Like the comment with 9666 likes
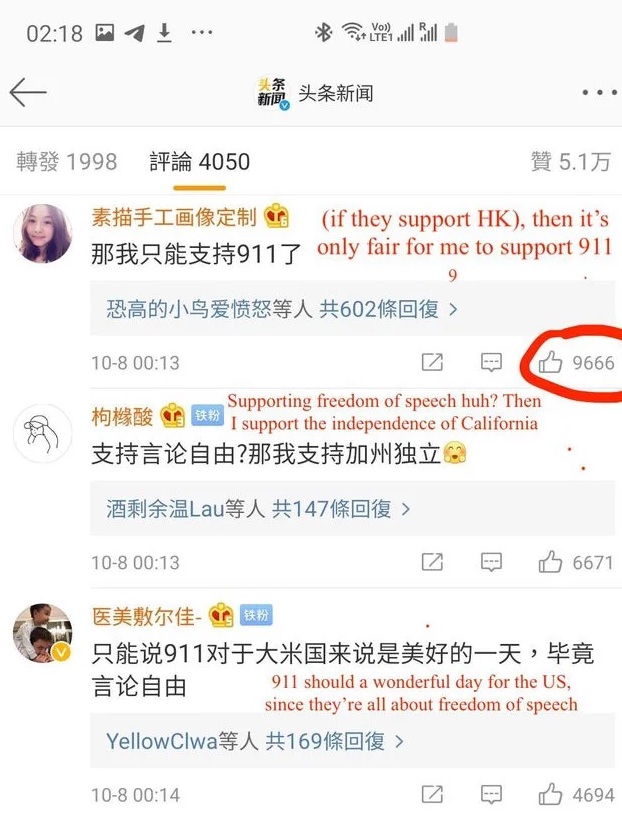622x820 pixels. (x=550, y=362)
